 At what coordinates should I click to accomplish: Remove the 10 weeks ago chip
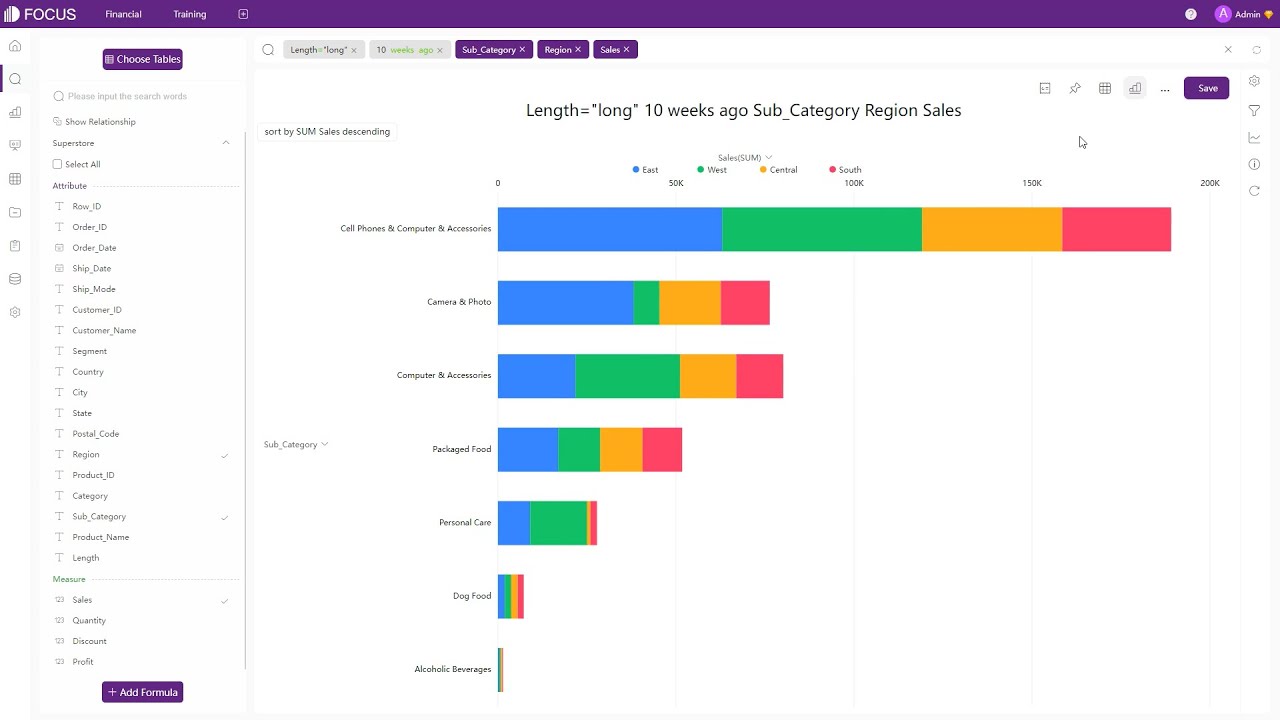[x=440, y=50]
